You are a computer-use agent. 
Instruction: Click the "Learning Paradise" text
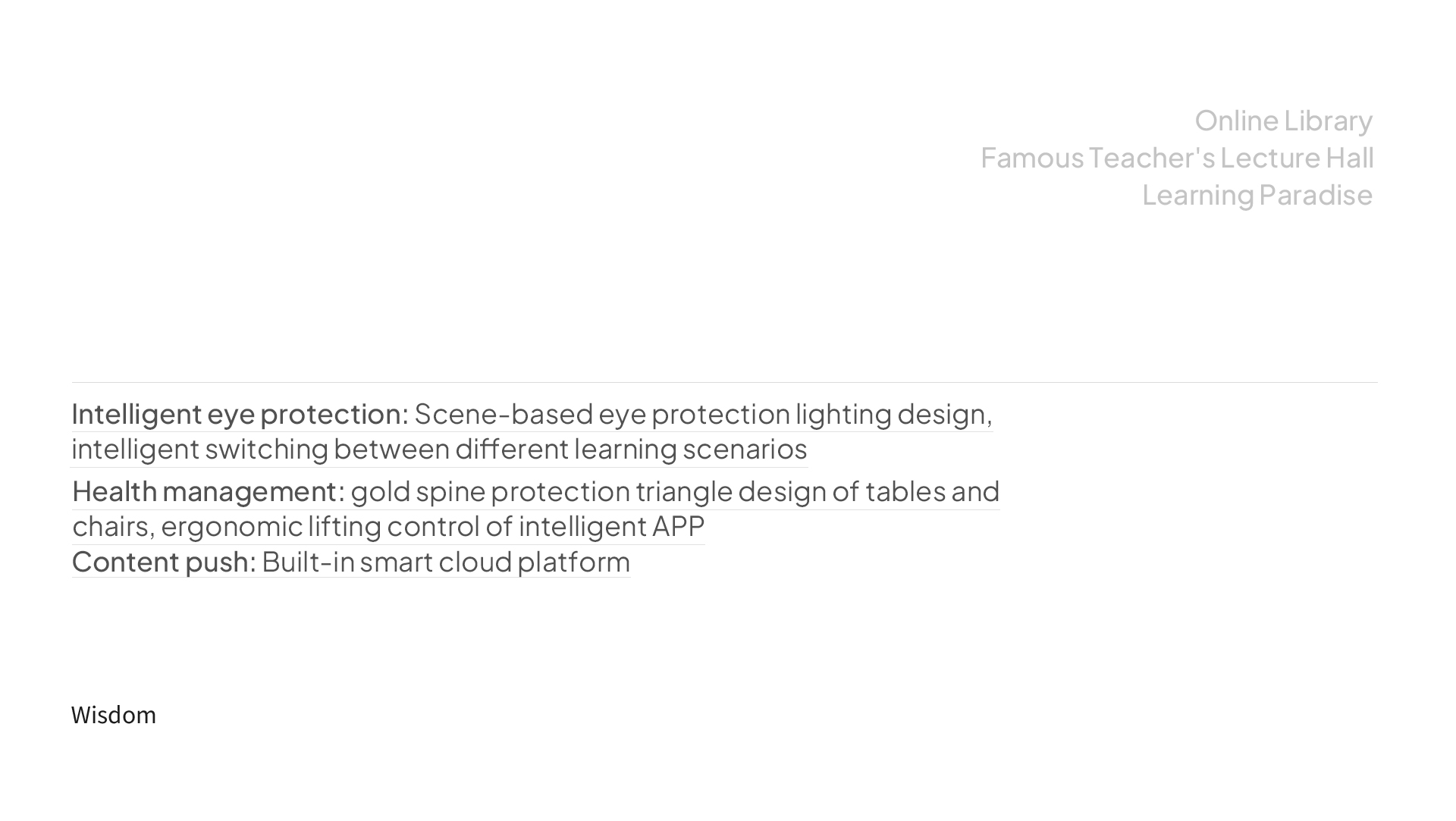coord(1257,195)
